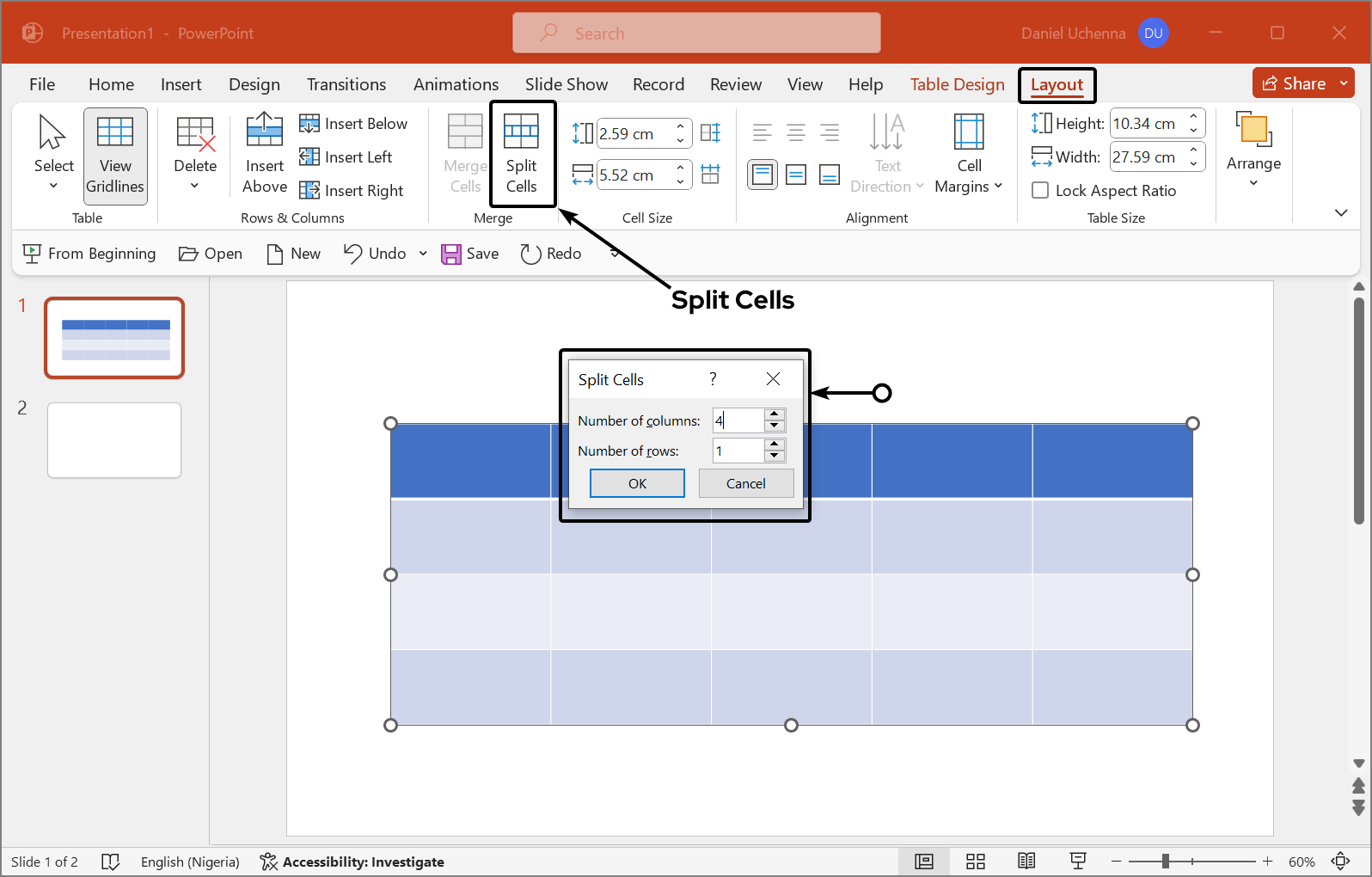The width and height of the screenshot is (1372, 877).
Task: Expand the Cell Margins dropdown
Action: coord(969,155)
